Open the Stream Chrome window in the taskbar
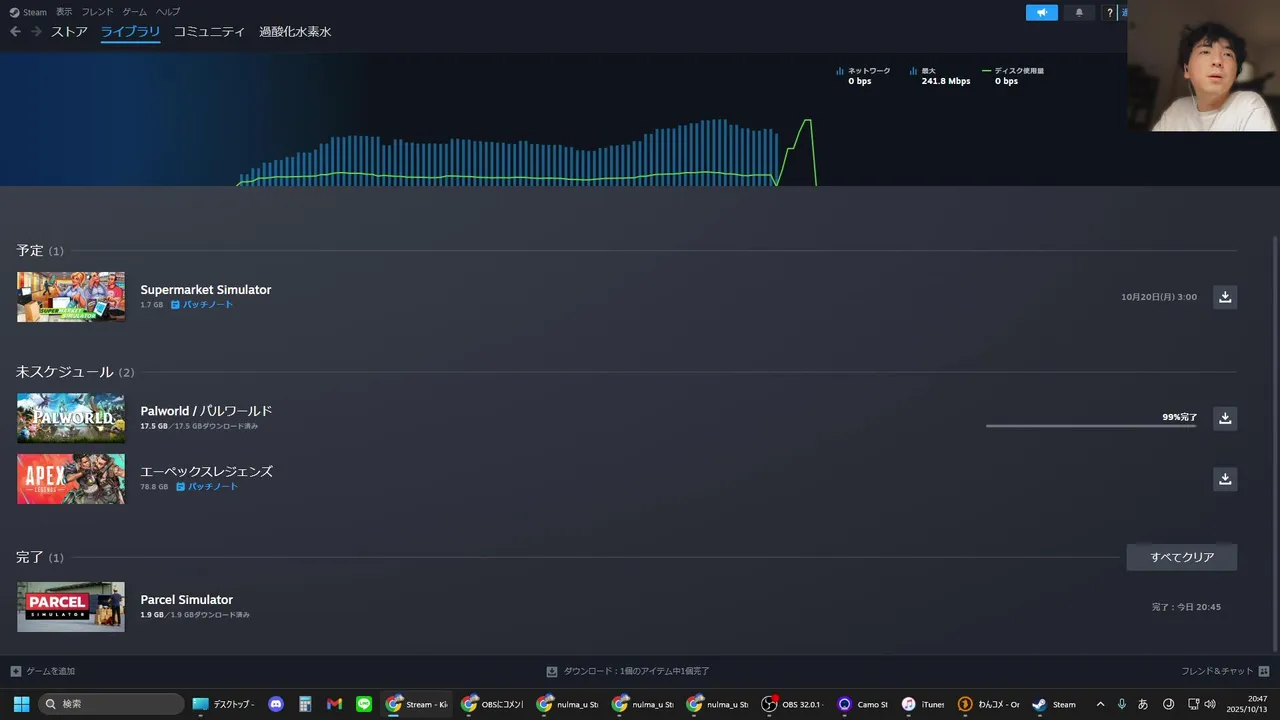Viewport: 1280px width, 720px height. tap(417, 704)
